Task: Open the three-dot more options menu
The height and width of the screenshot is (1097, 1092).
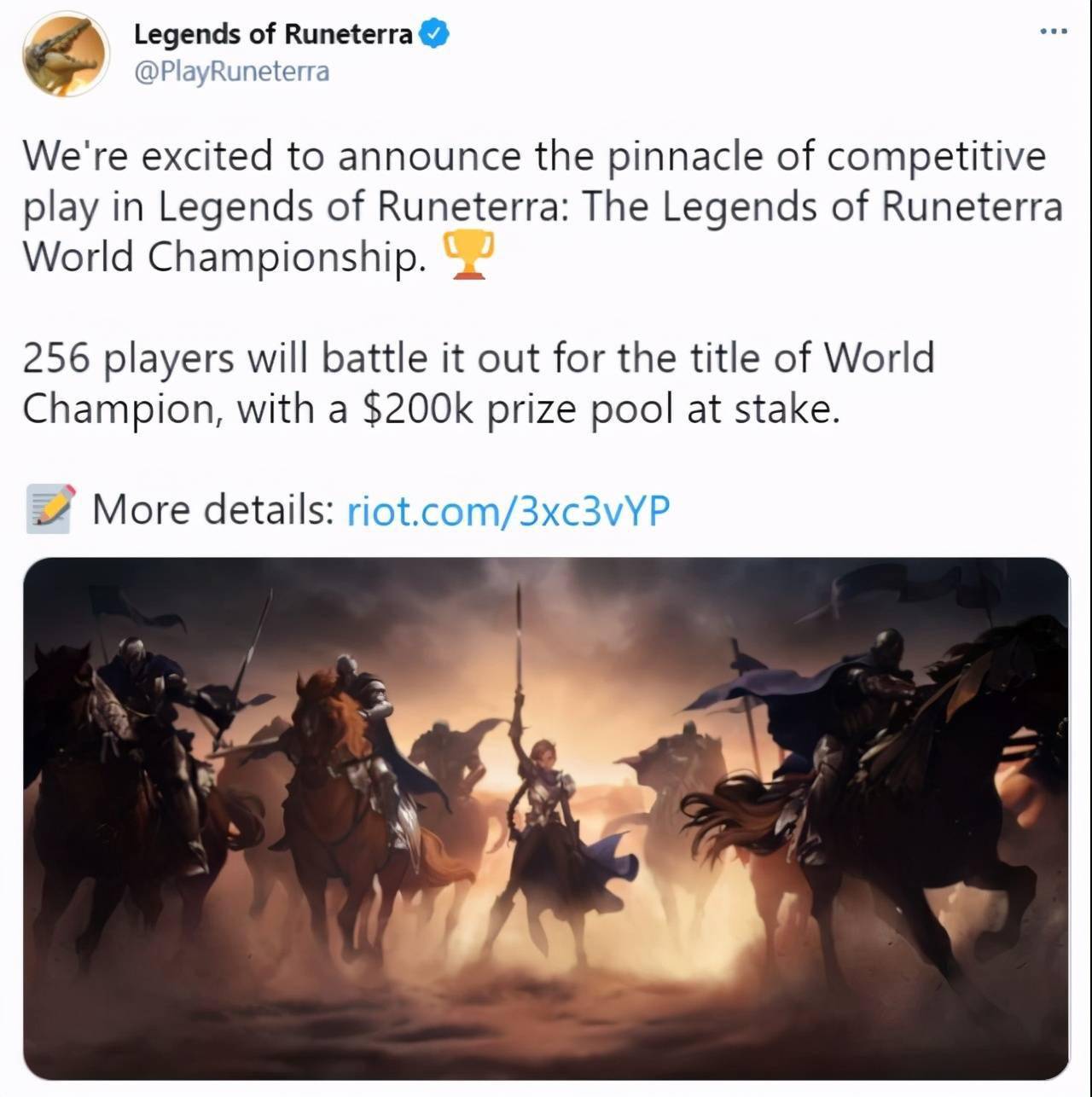Action: [x=1054, y=32]
